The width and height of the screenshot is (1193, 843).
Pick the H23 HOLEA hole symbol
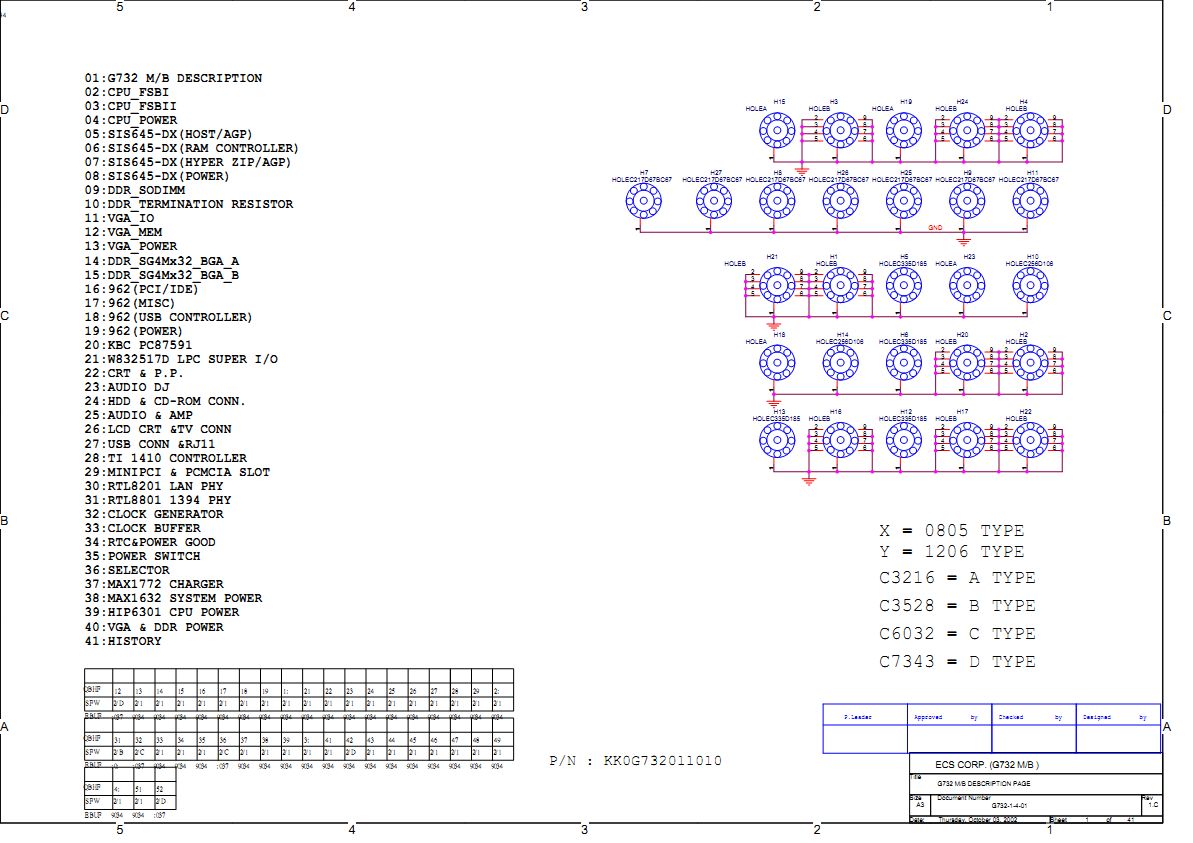(x=966, y=285)
